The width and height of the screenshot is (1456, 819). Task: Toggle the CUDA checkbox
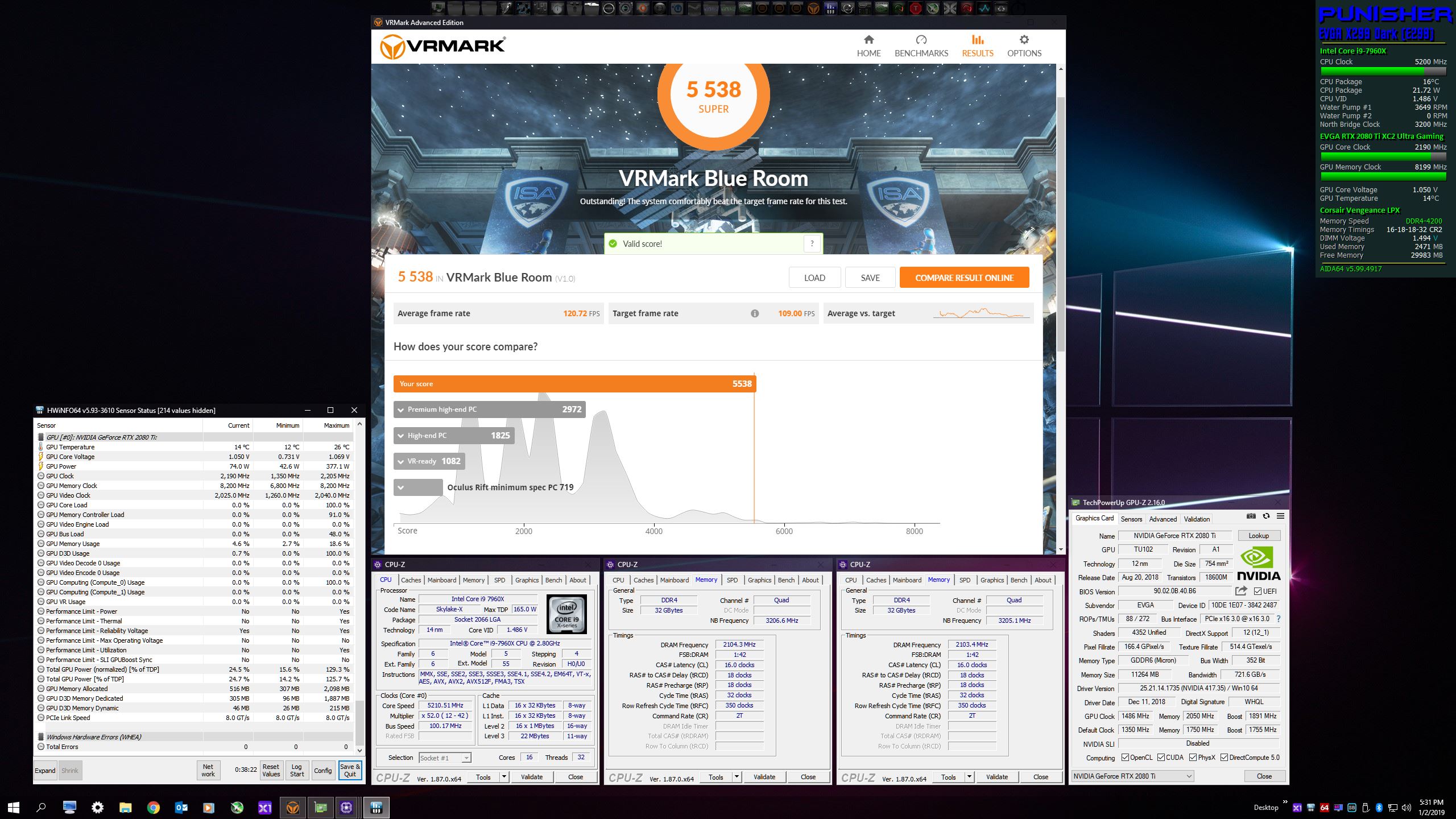[1161, 758]
